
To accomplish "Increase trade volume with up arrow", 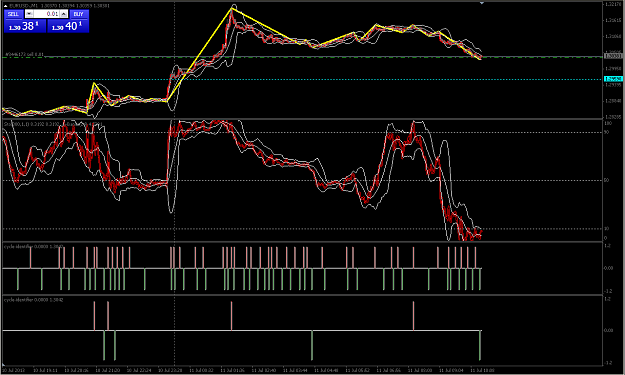I will pyautogui.click(x=64, y=14).
